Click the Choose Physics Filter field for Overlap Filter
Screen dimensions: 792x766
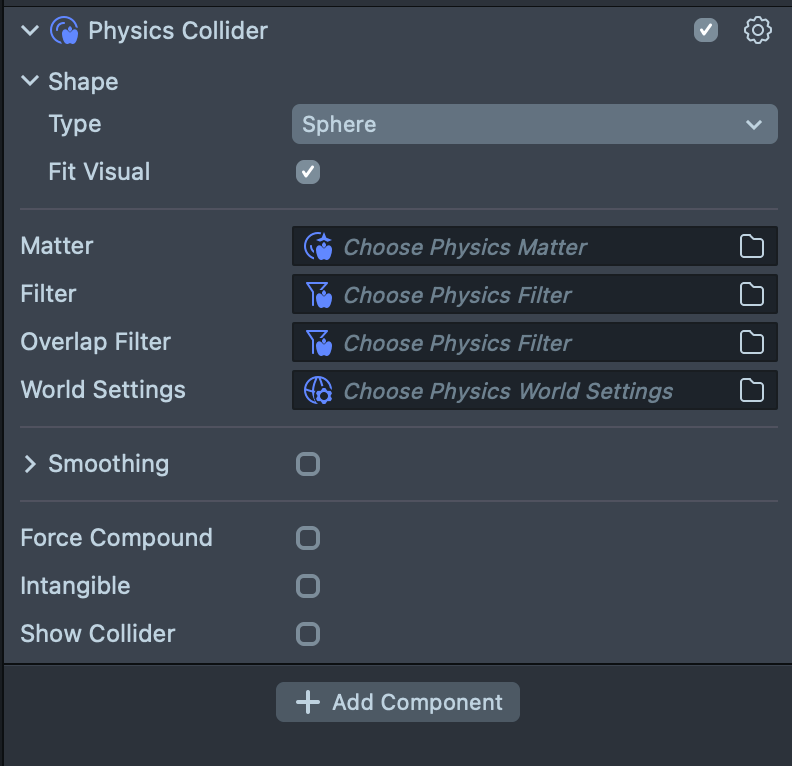[x=520, y=343]
